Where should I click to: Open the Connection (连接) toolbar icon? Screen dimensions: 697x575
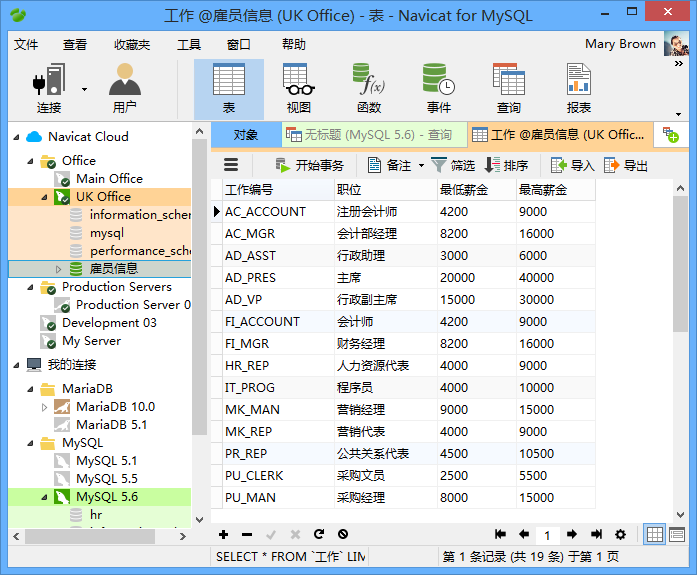click(x=49, y=89)
